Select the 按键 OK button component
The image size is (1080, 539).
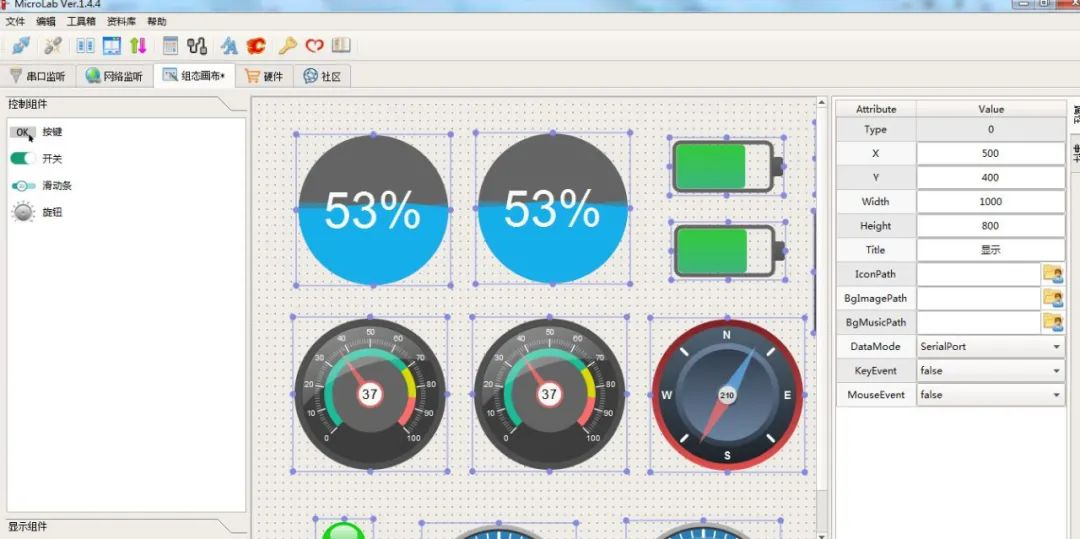(x=37, y=132)
